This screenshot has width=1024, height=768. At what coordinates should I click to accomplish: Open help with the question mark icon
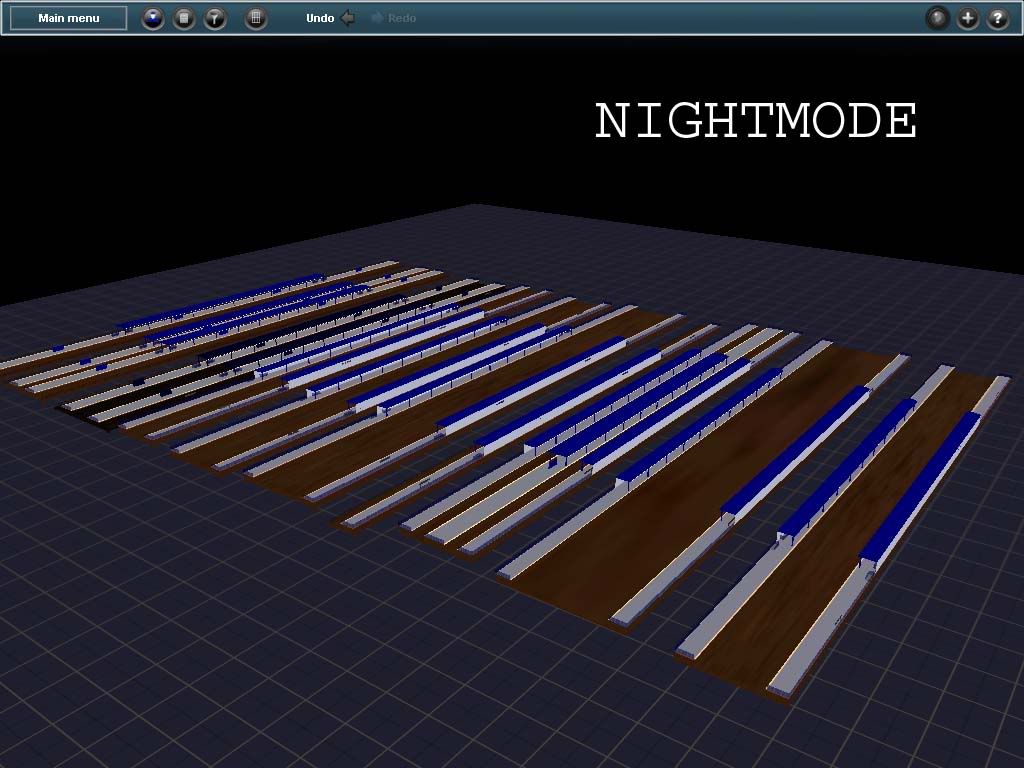tap(997, 18)
